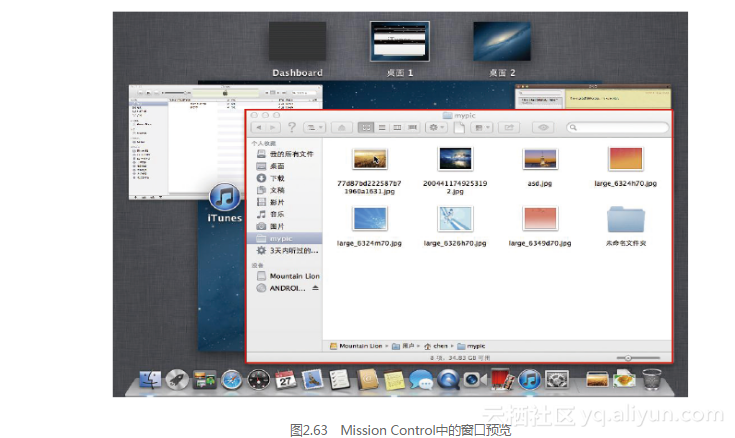
Task: Select large_6326h70.jpg thumbnail
Action: point(455,219)
